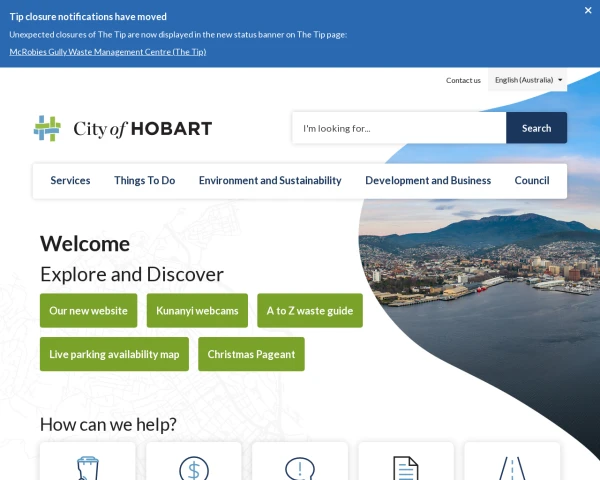Open the Council menu
This screenshot has width=600, height=480.
pos(531,181)
